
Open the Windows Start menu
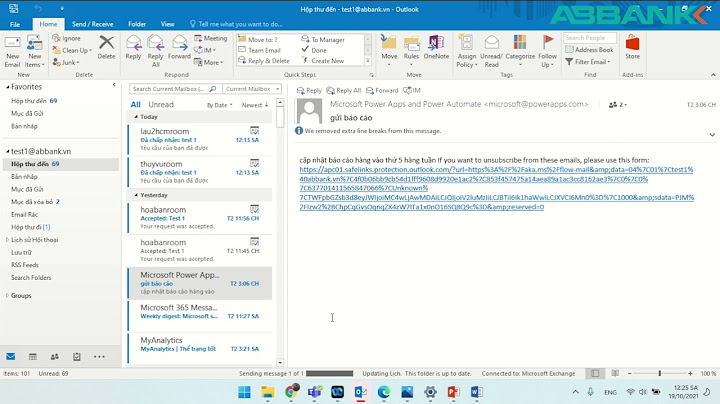(244, 392)
